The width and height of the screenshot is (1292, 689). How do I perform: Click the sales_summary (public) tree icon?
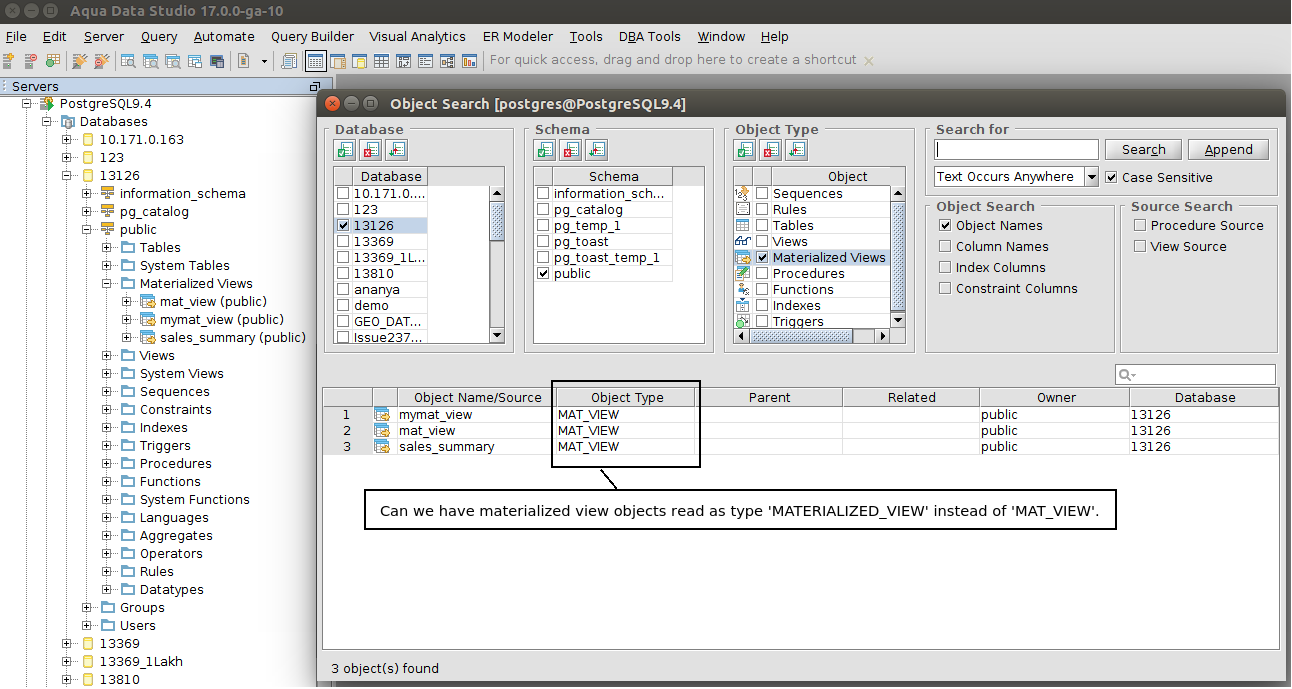tap(148, 337)
